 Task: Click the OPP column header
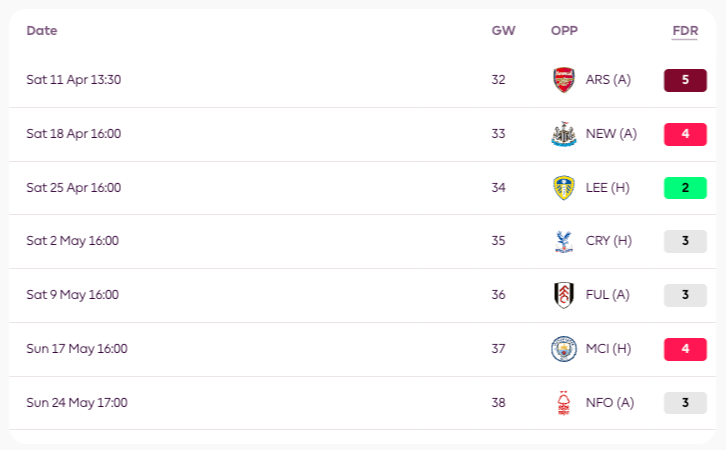[564, 31]
